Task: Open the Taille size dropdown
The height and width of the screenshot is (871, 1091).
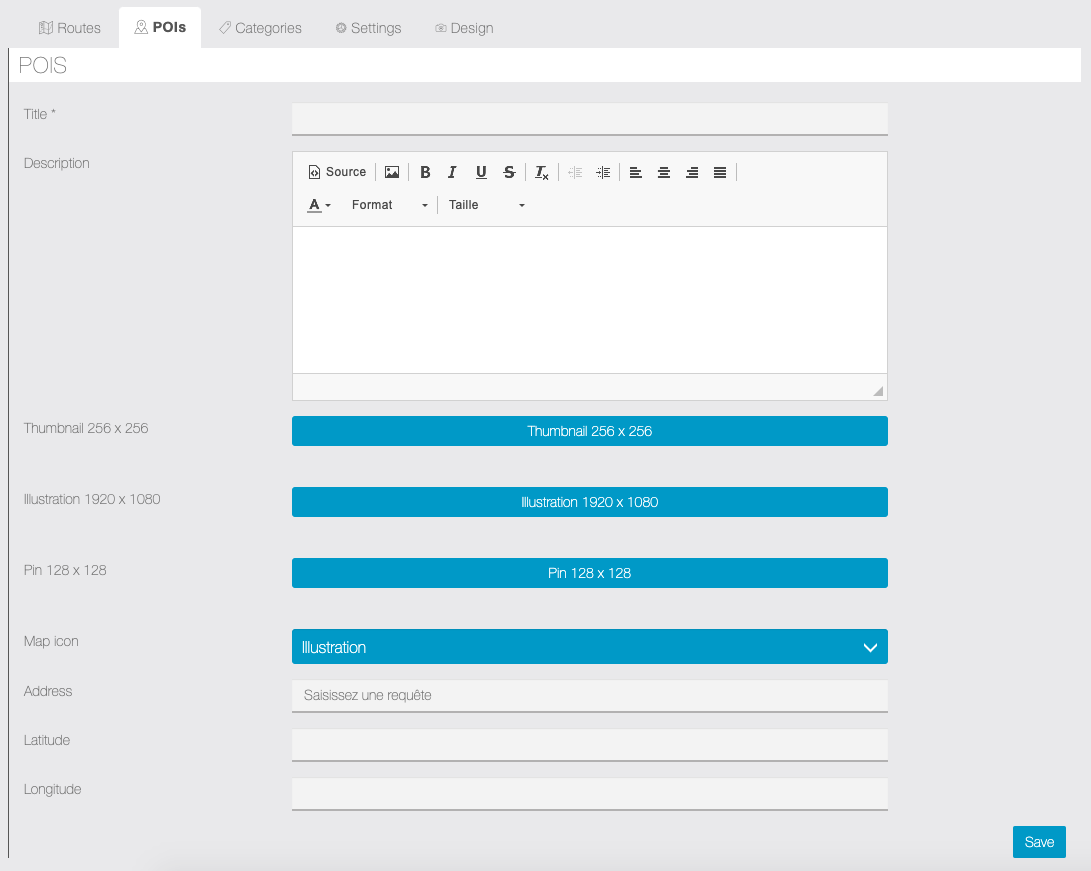Action: pyautogui.click(x=486, y=205)
